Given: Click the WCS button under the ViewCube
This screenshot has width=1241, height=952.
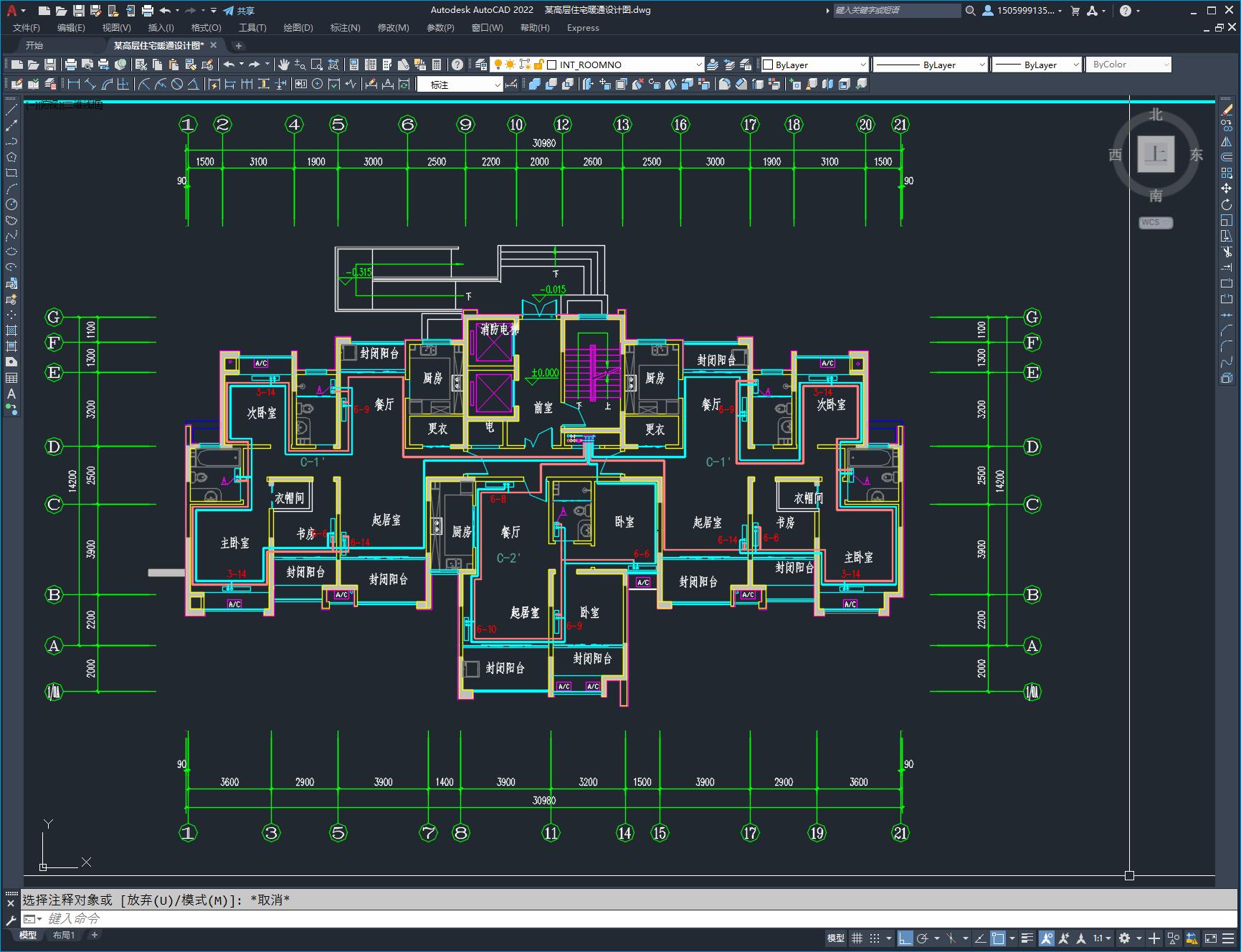Looking at the screenshot, I should (1156, 222).
